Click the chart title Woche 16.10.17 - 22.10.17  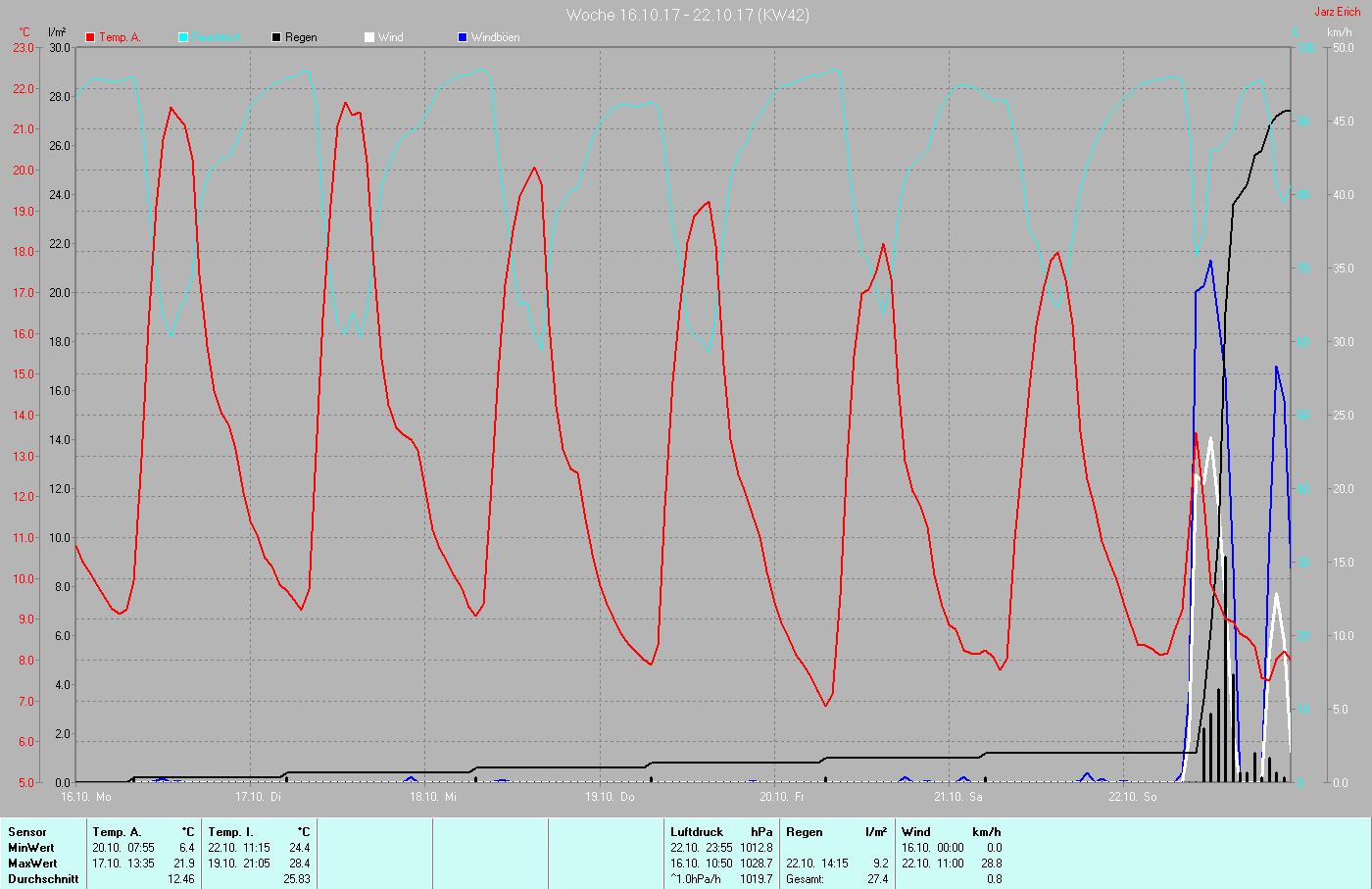[687, 15]
